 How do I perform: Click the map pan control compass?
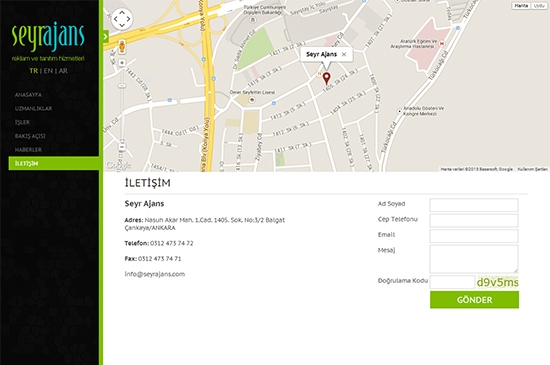tap(122, 19)
